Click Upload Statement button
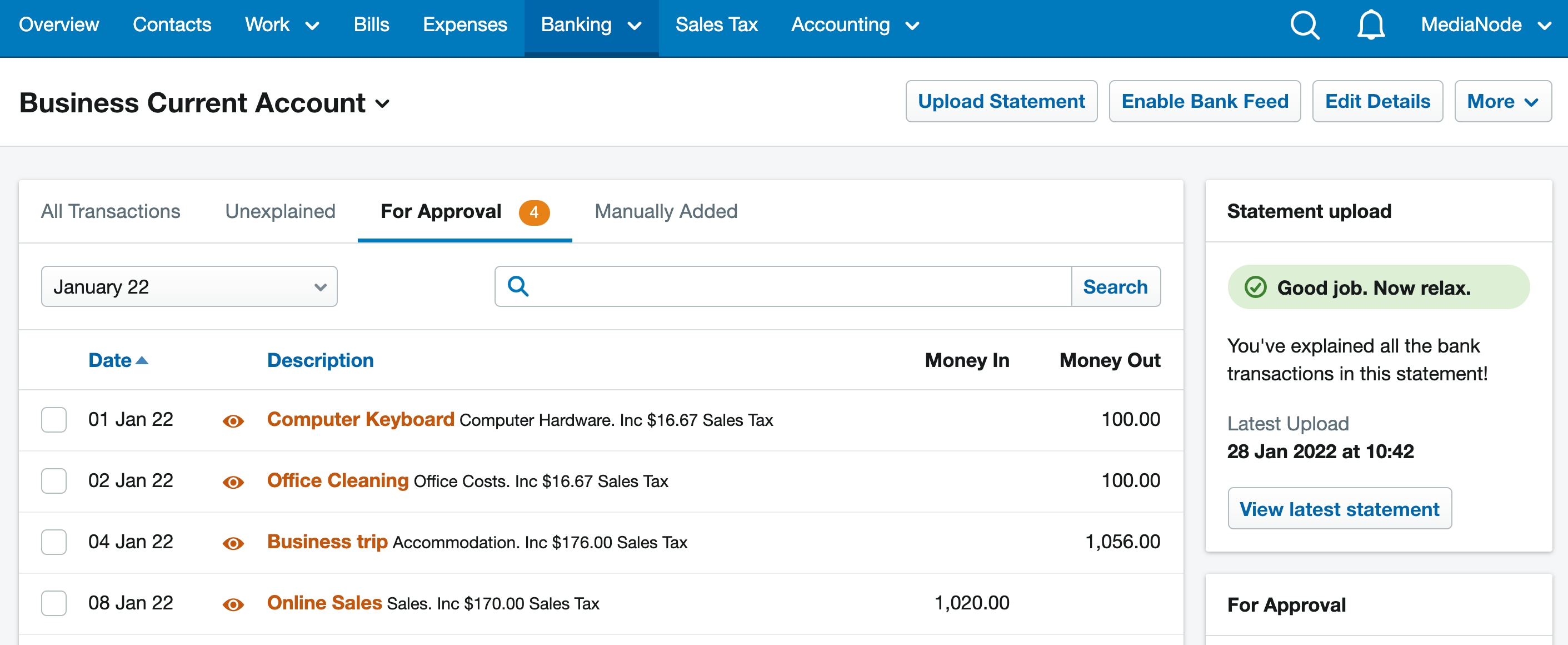 [x=1001, y=101]
